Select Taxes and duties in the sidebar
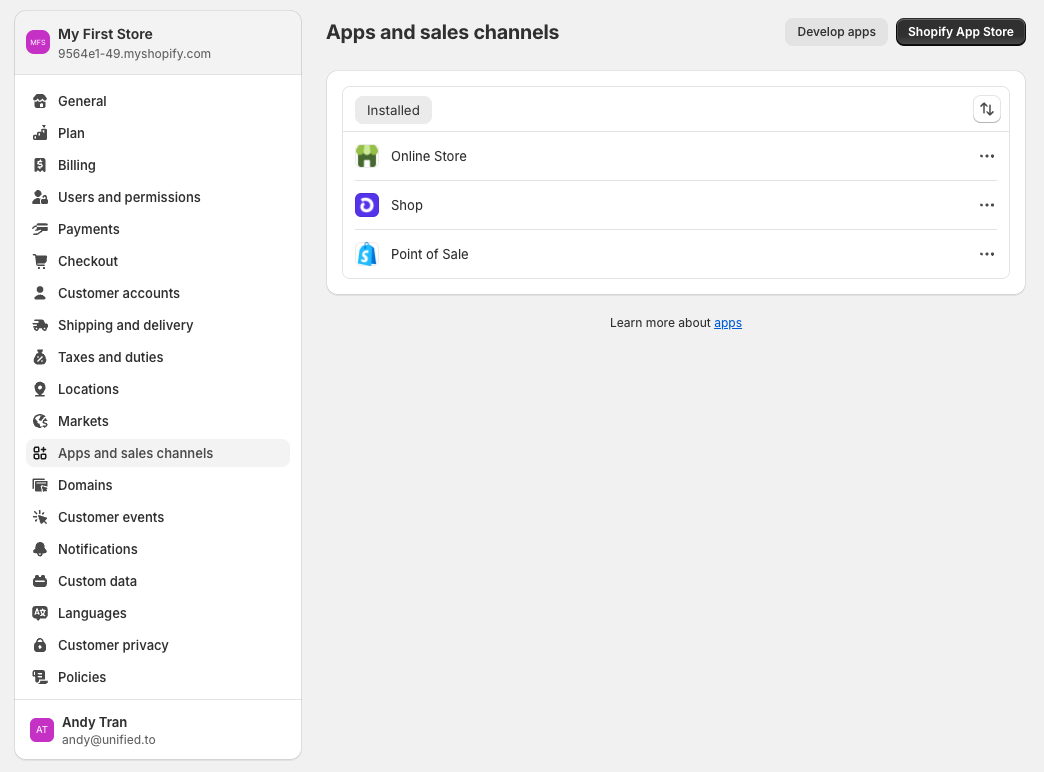 [x=158, y=357]
